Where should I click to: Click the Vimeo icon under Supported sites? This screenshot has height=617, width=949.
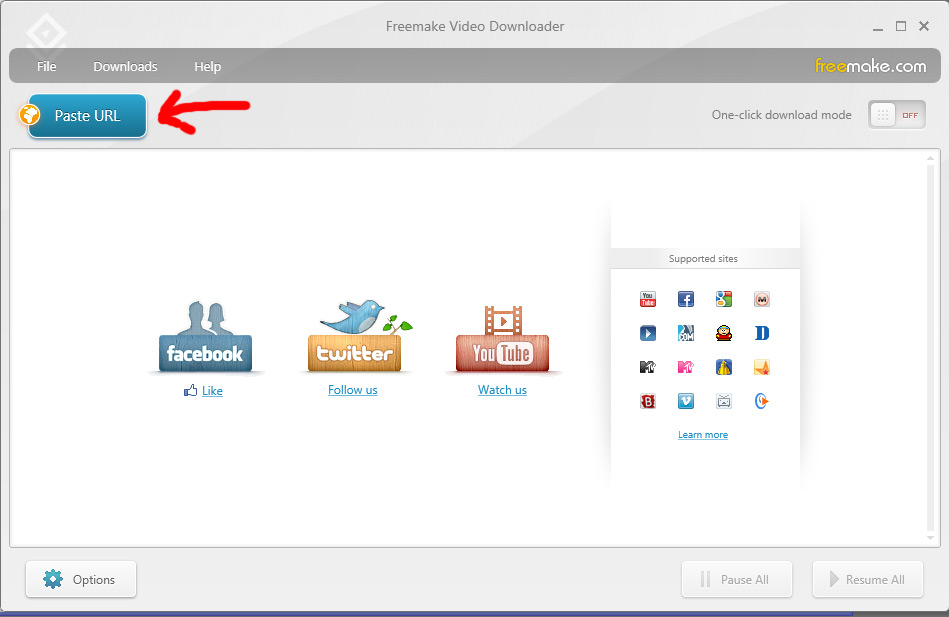pyautogui.click(x=686, y=401)
